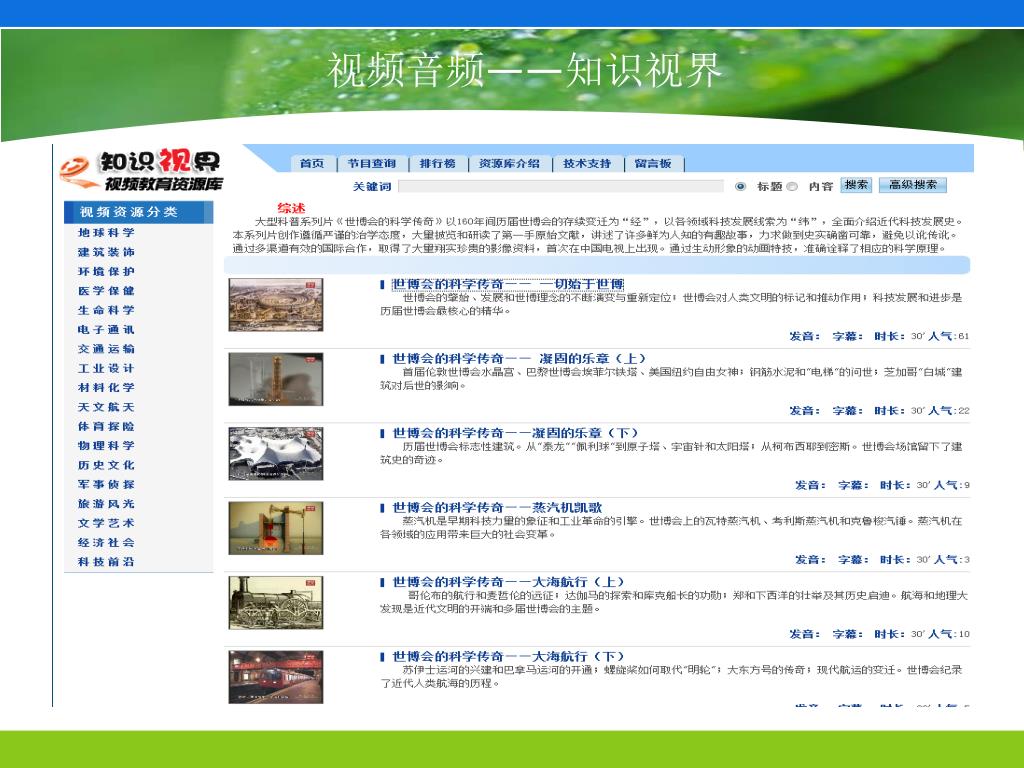The height and width of the screenshot is (768, 1024).
Task: Go to the 生命科学 category
Action: coord(106,310)
